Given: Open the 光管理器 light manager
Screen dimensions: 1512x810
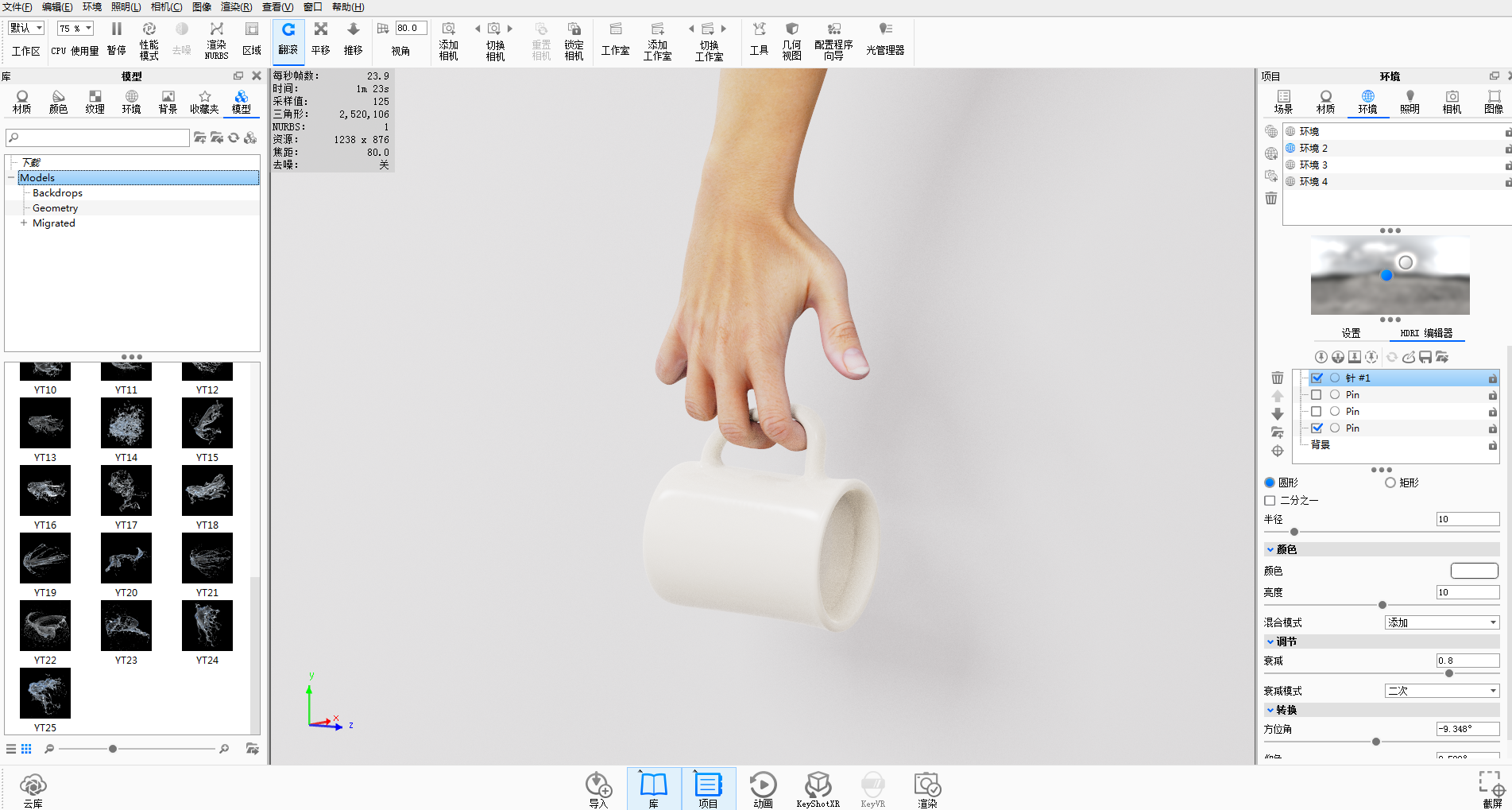Looking at the screenshot, I should (885, 38).
